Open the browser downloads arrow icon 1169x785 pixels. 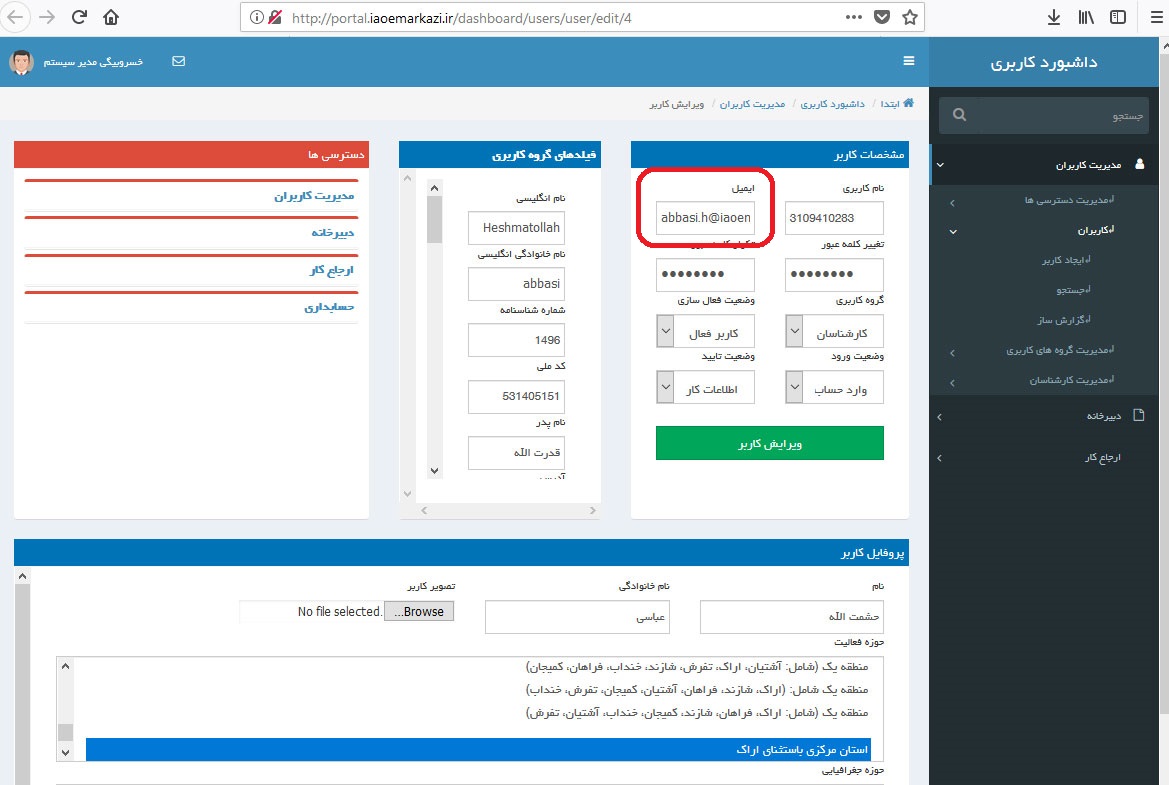click(1054, 17)
